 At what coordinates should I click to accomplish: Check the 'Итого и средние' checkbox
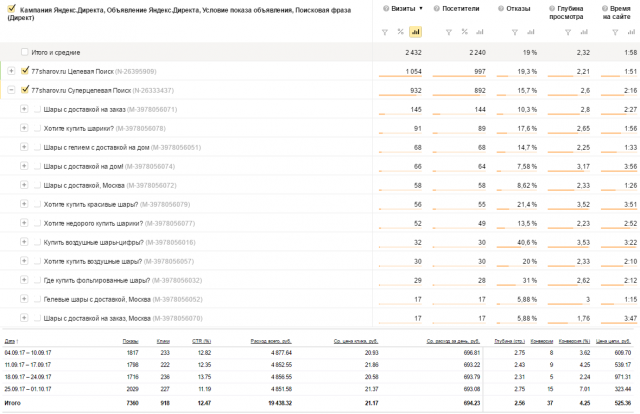(25, 52)
